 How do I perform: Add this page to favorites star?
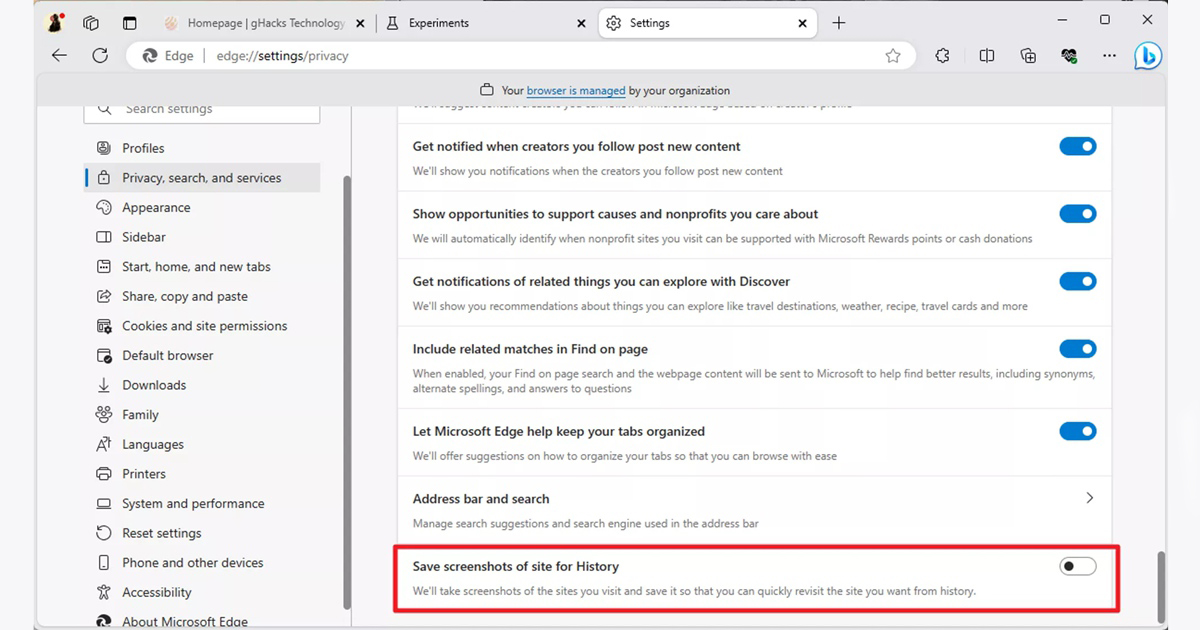pos(893,56)
